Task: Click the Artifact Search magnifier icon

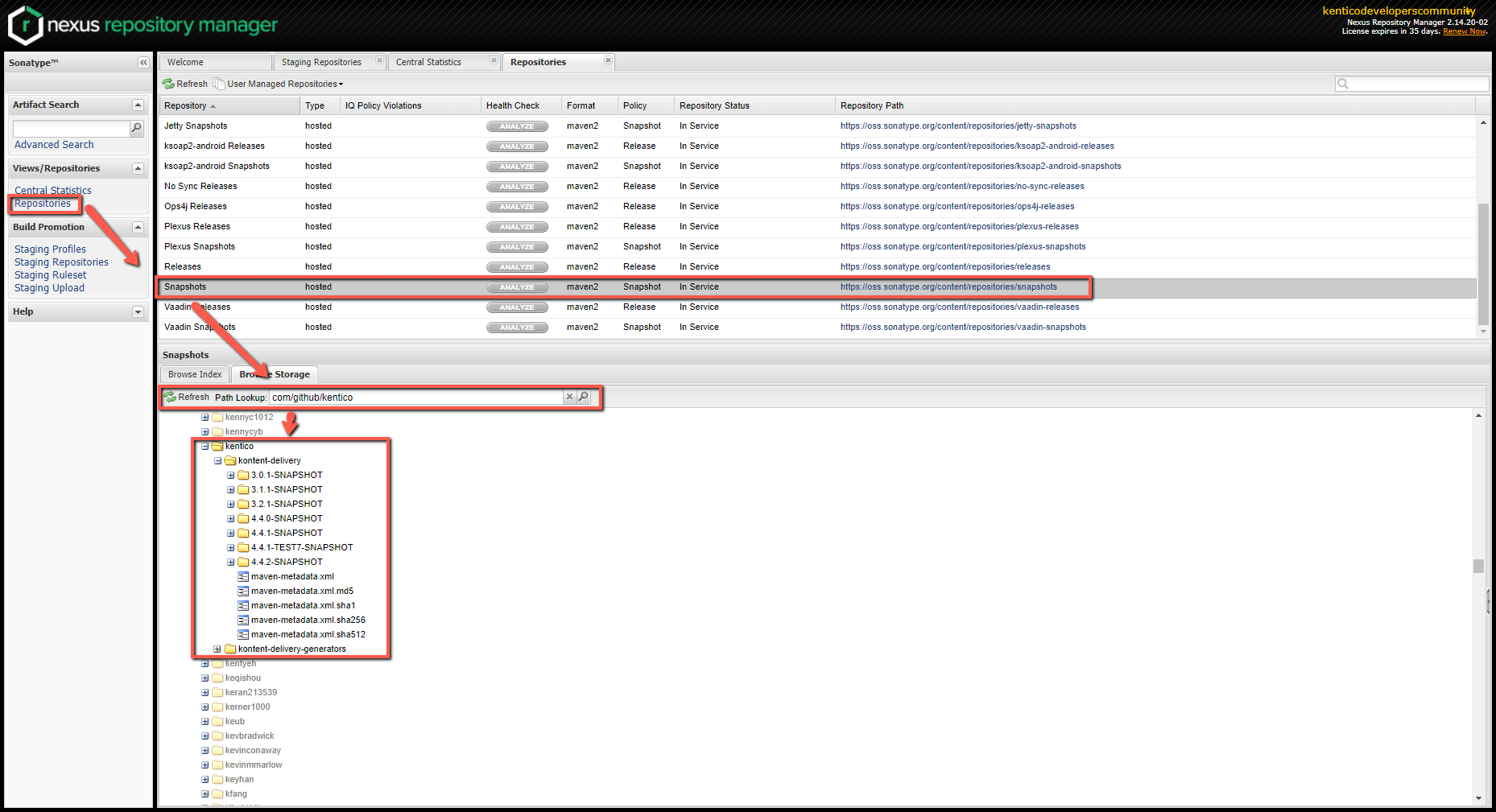Action: (x=137, y=128)
